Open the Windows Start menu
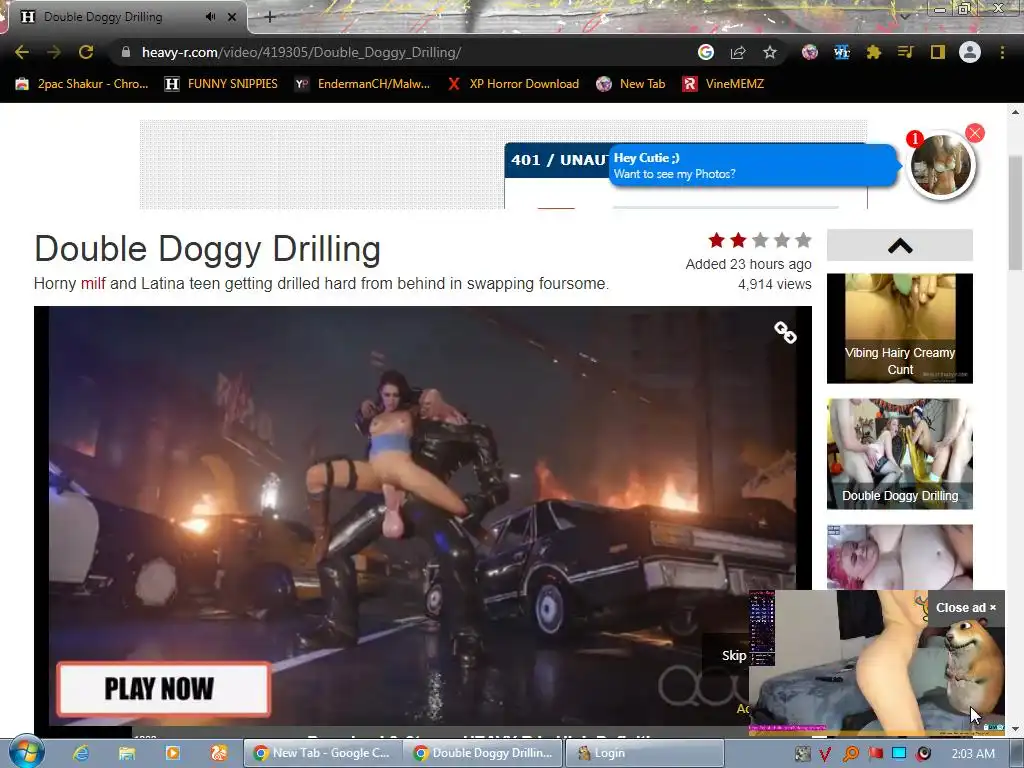The width and height of the screenshot is (1024, 768). click(26, 752)
